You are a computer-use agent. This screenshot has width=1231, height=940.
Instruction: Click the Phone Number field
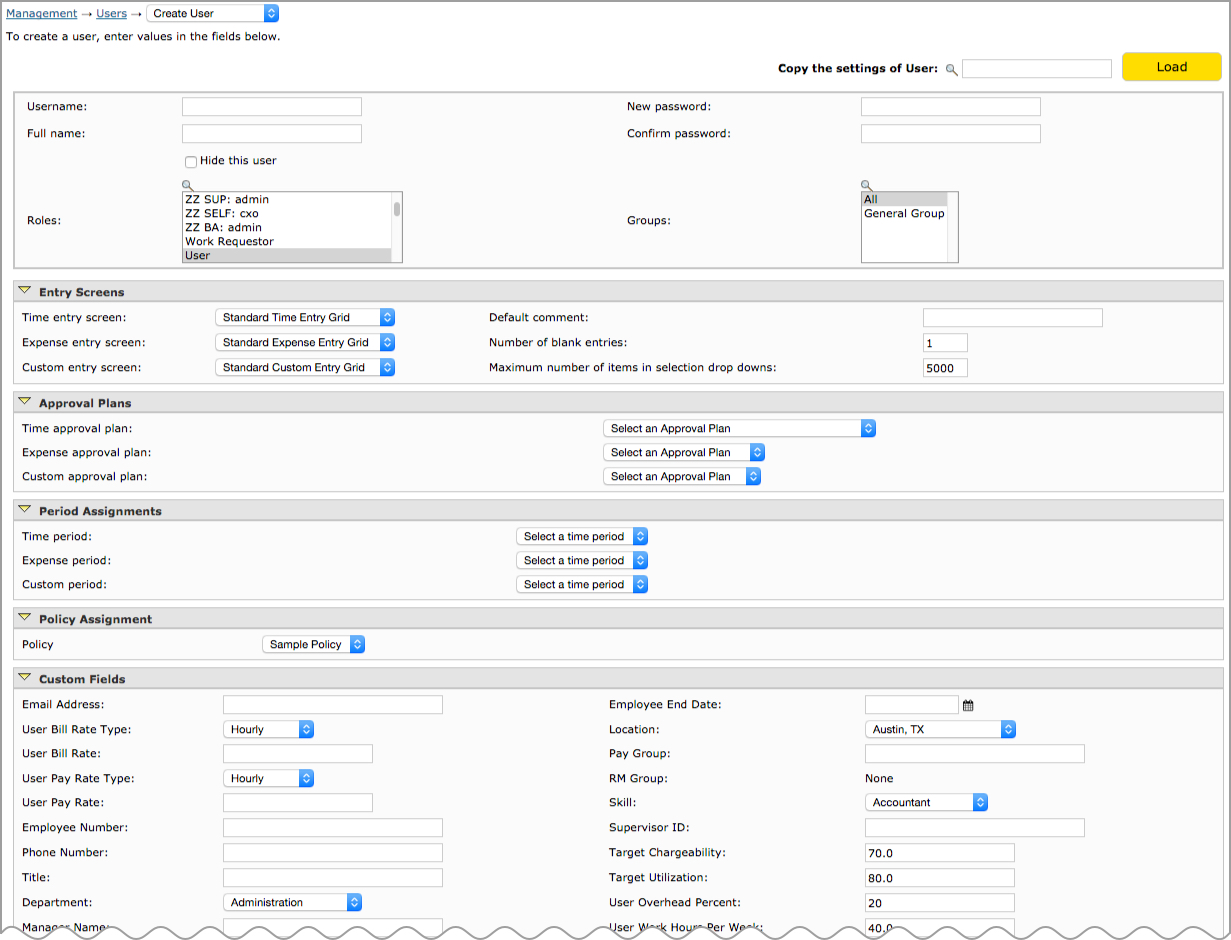pyautogui.click(x=333, y=853)
